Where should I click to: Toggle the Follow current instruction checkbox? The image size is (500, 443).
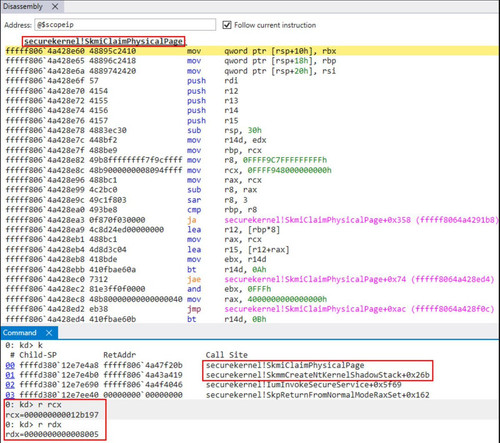[x=227, y=25]
